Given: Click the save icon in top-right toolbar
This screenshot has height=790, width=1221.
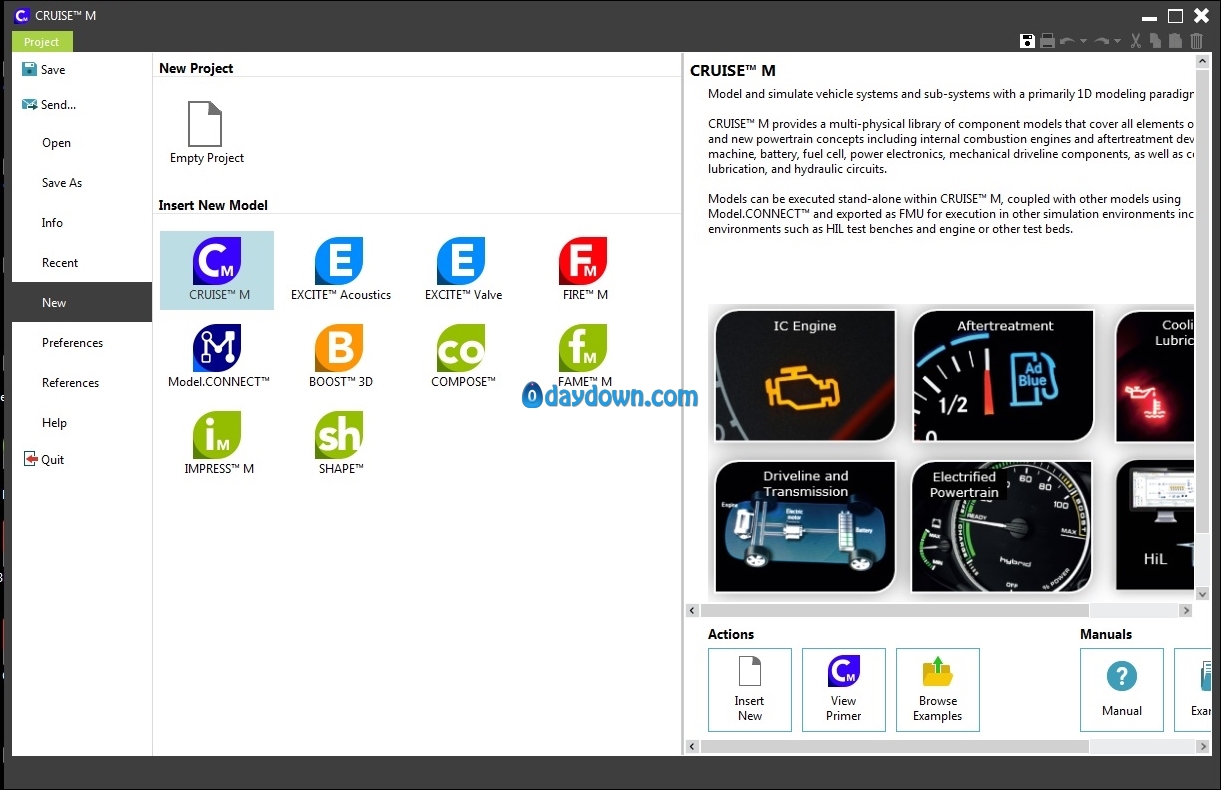Looking at the screenshot, I should point(1027,41).
